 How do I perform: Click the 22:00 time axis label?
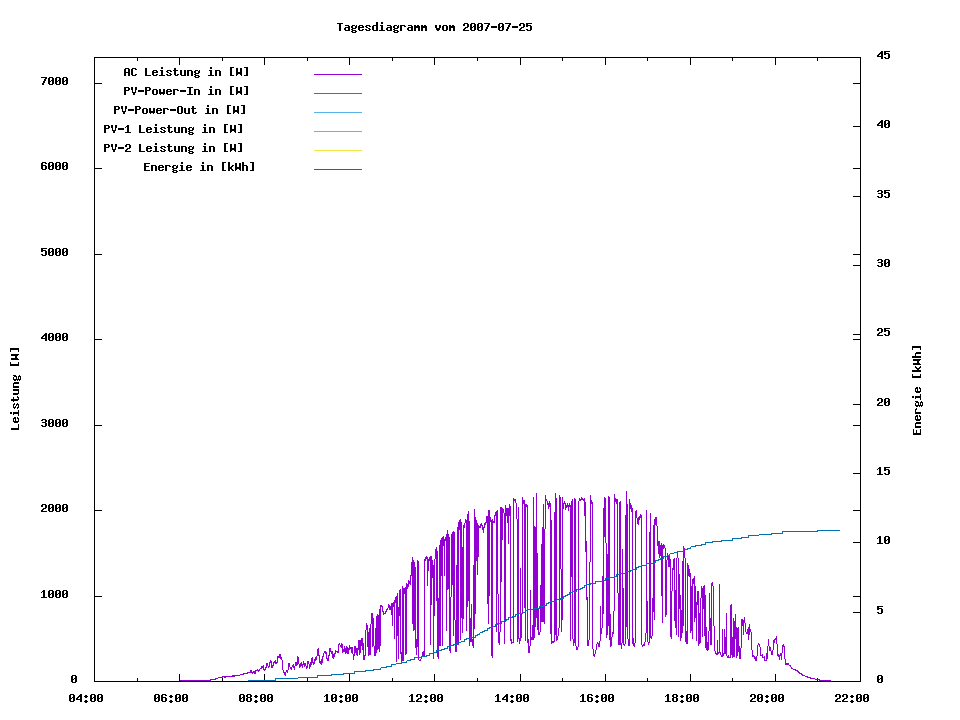[853, 699]
